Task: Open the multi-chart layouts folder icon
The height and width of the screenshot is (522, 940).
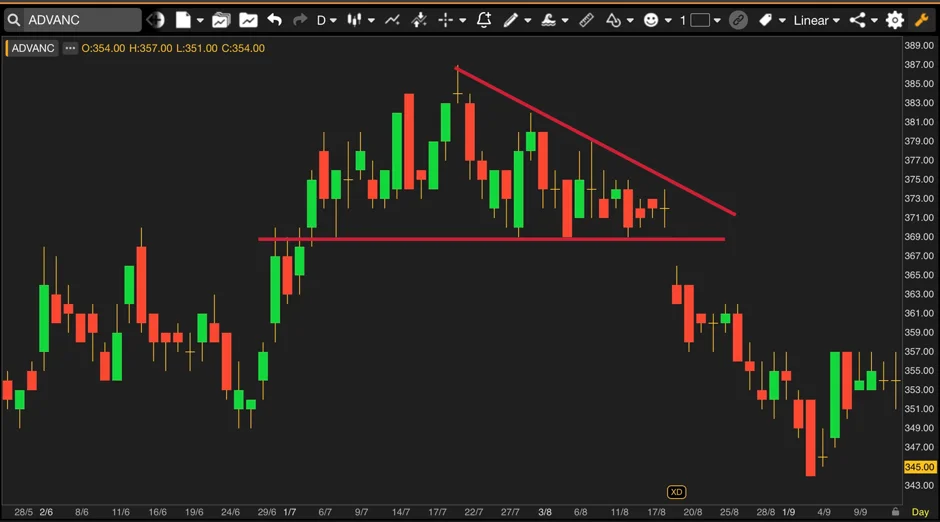Action: [221, 20]
